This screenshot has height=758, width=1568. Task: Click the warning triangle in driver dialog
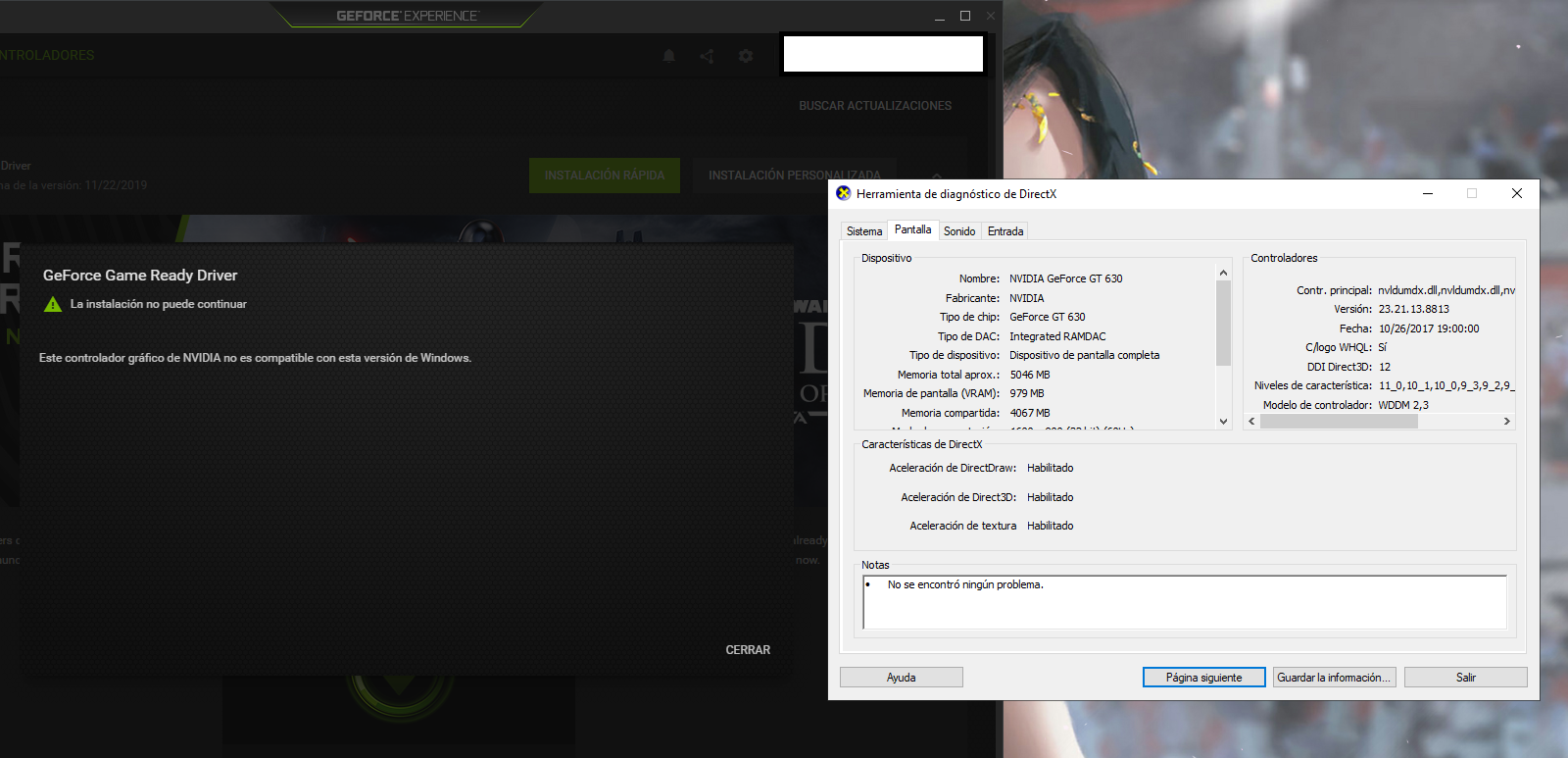(x=53, y=304)
